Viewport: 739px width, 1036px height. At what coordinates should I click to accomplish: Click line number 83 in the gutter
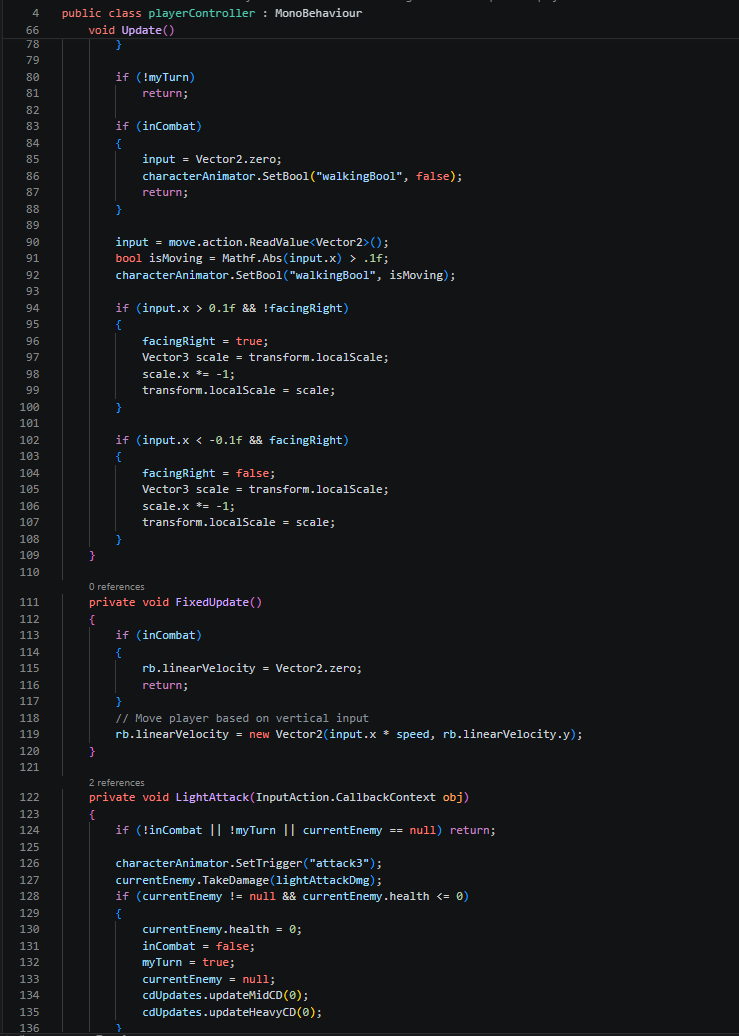[32, 126]
